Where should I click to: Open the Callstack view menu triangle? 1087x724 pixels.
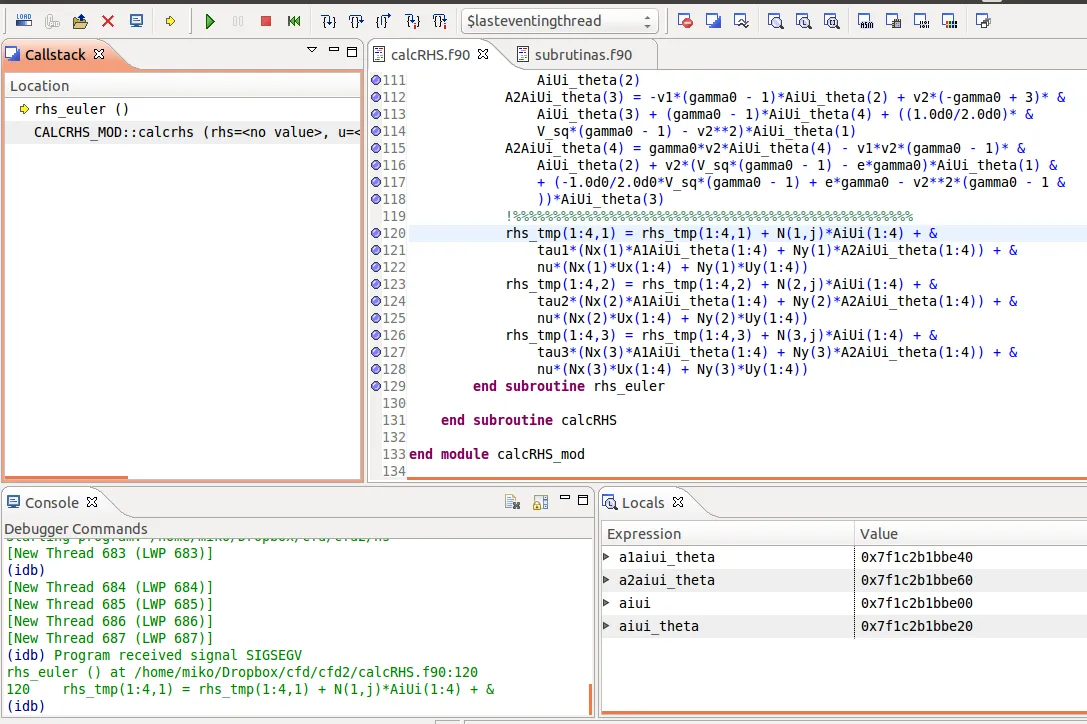coord(312,50)
